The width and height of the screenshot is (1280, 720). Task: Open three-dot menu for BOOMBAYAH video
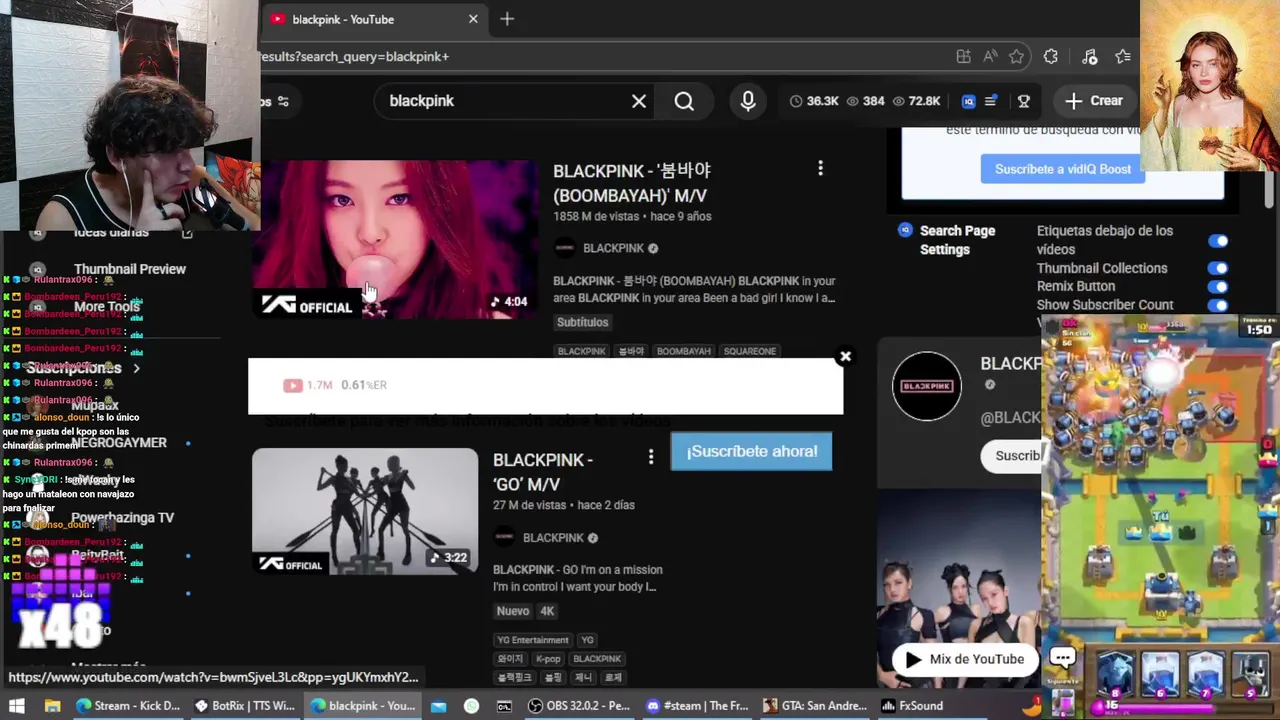(820, 169)
